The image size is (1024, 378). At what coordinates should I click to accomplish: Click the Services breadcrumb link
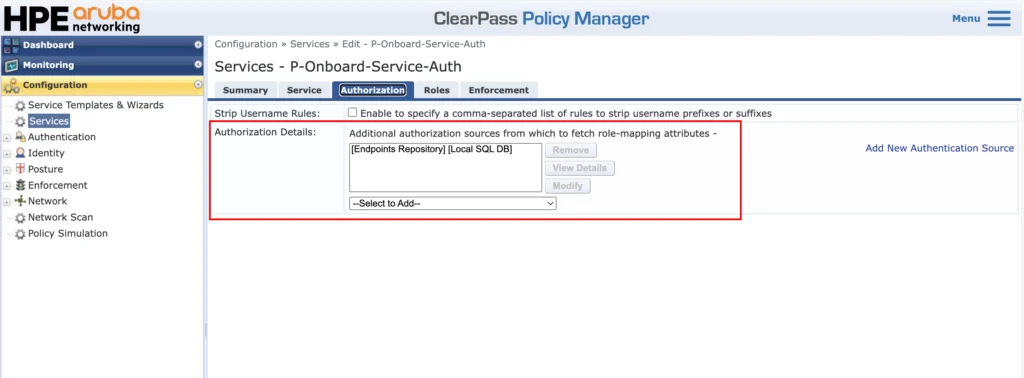310,44
